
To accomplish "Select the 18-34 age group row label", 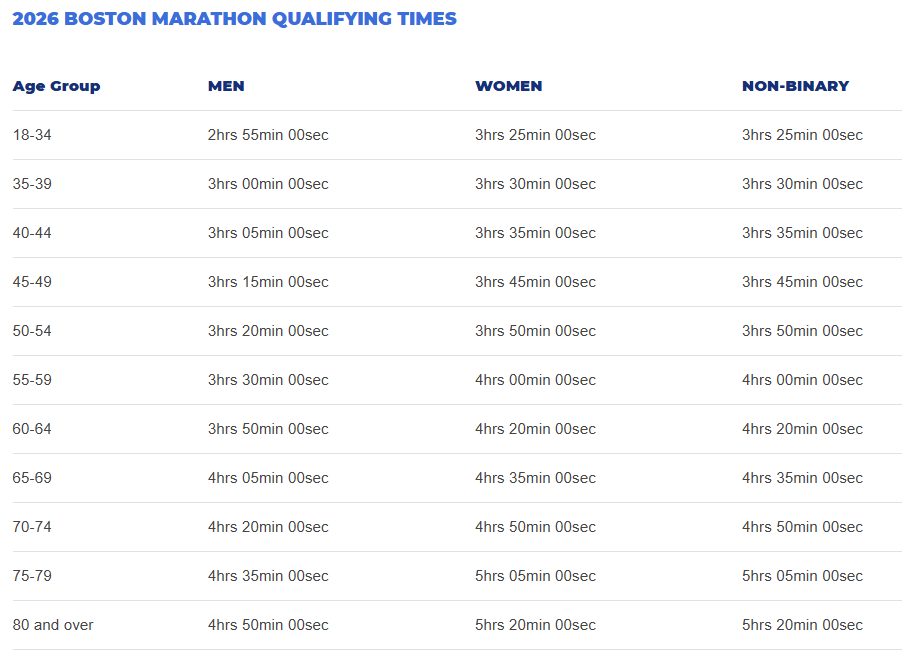I will 32,135.
